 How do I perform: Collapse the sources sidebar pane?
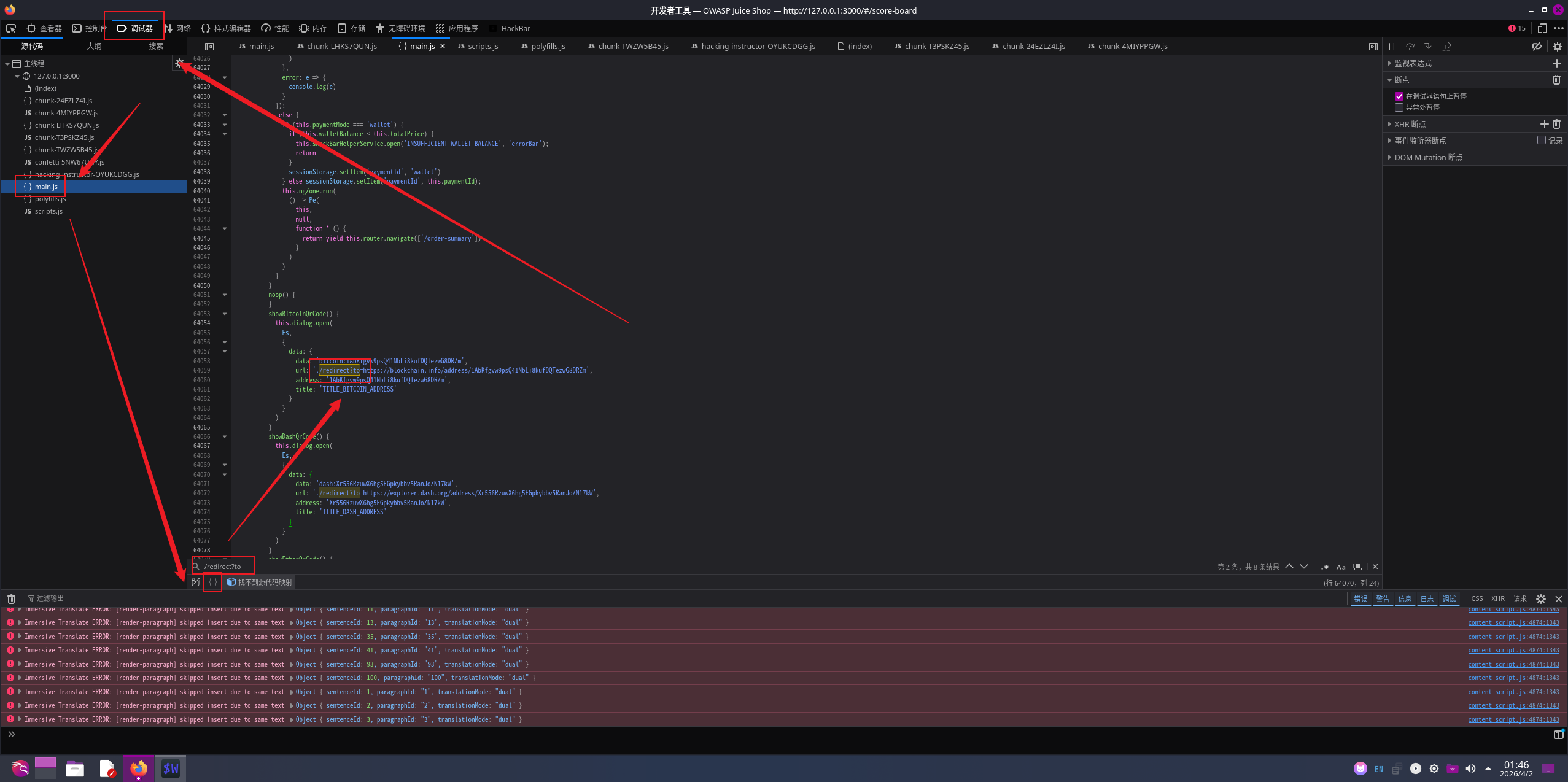coord(209,47)
